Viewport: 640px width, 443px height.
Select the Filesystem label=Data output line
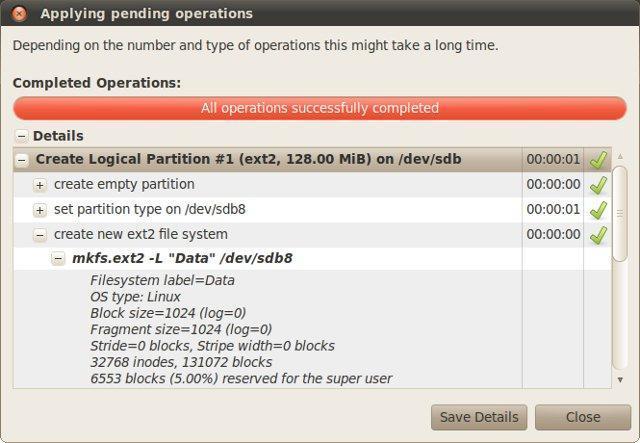(162, 281)
